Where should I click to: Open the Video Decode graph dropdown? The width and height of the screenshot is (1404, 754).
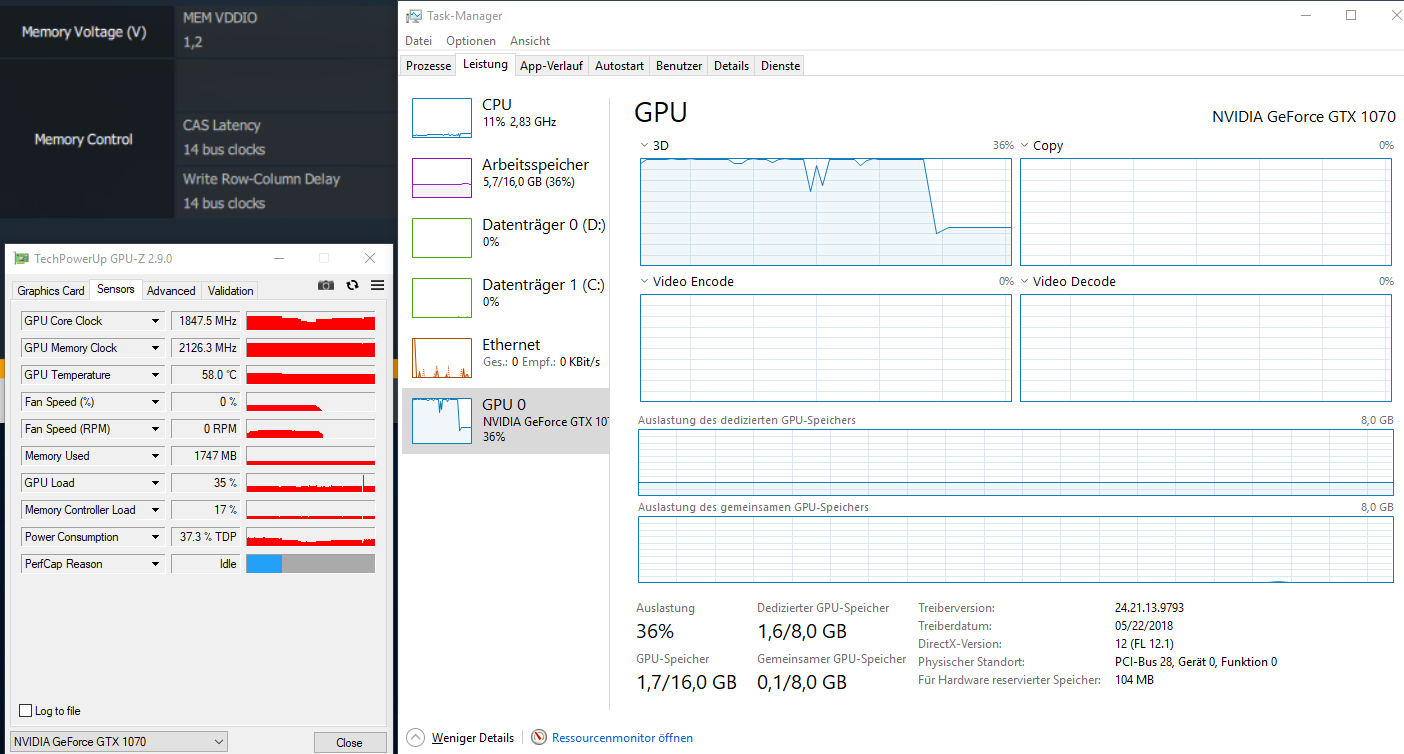click(x=1025, y=282)
